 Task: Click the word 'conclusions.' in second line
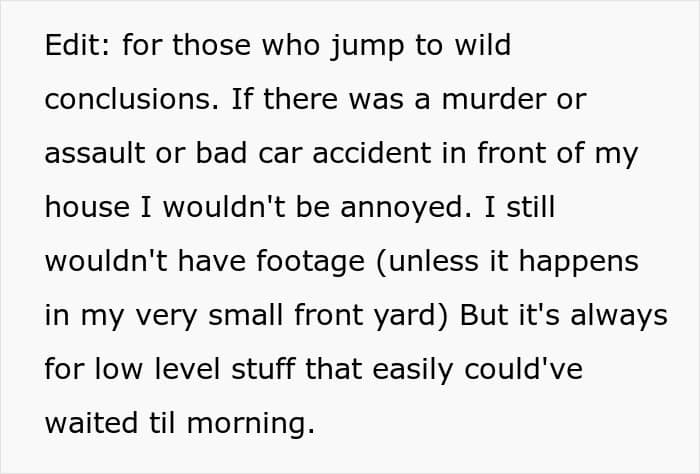pos(132,99)
